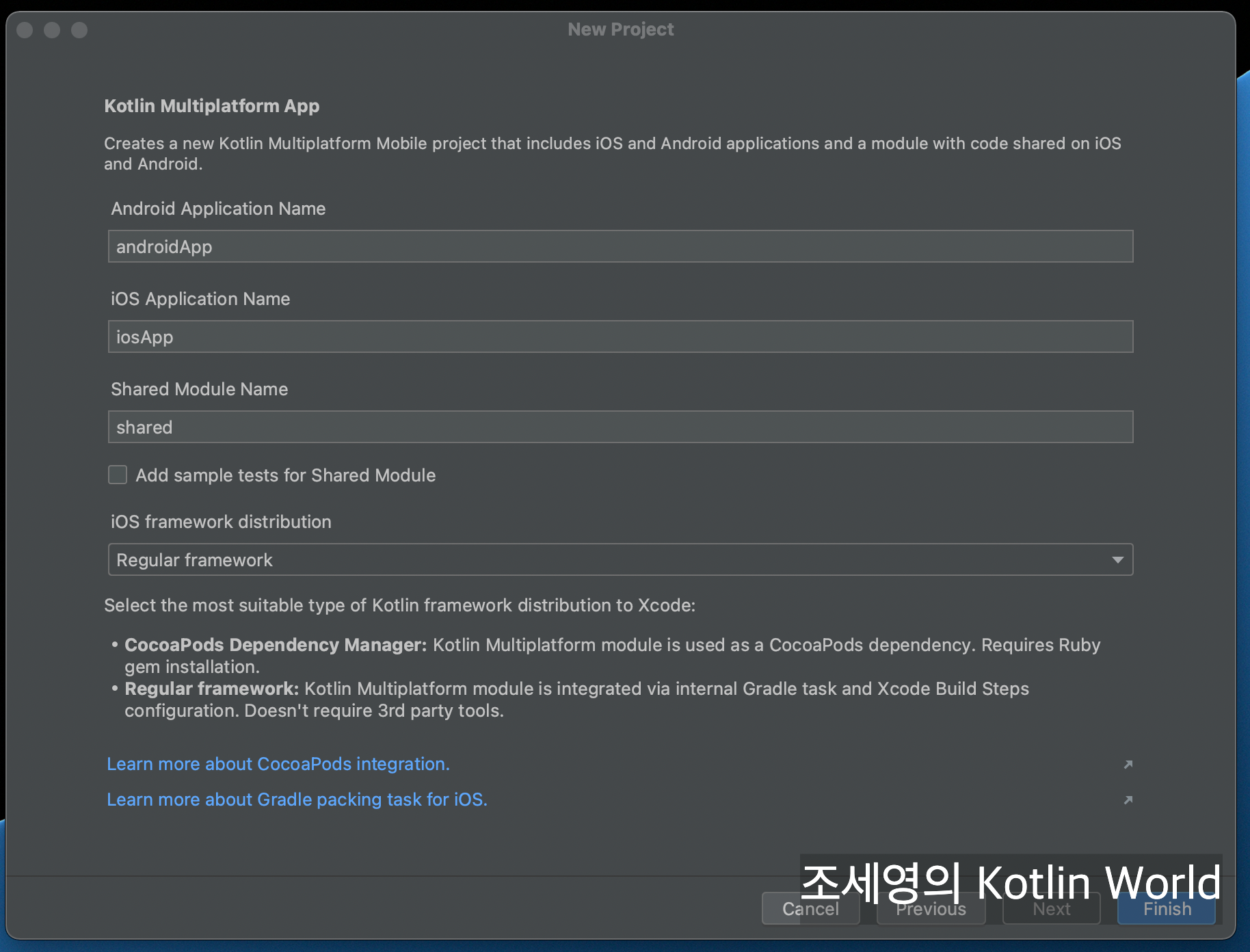
Task: Click the Shared Module Name input field
Action: 620,427
